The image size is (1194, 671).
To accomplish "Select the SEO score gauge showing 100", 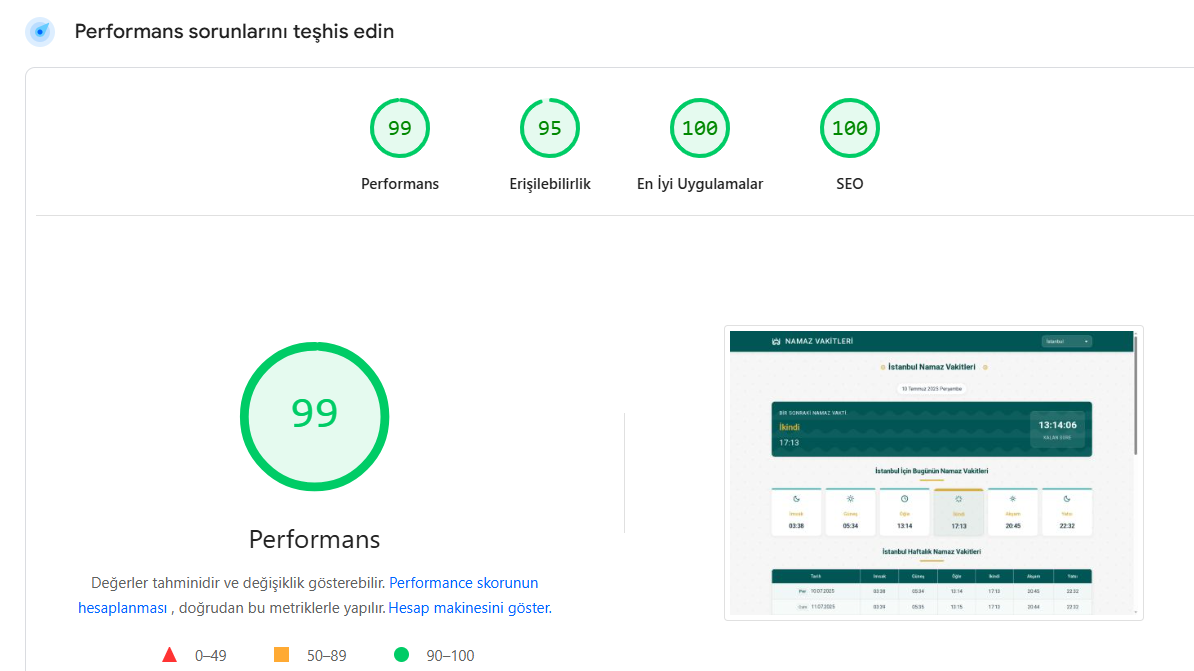I will click(850, 128).
